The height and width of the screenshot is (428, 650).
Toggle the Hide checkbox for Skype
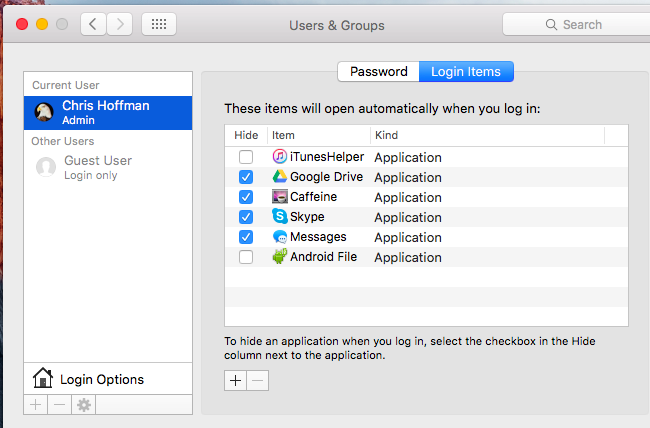(246, 217)
